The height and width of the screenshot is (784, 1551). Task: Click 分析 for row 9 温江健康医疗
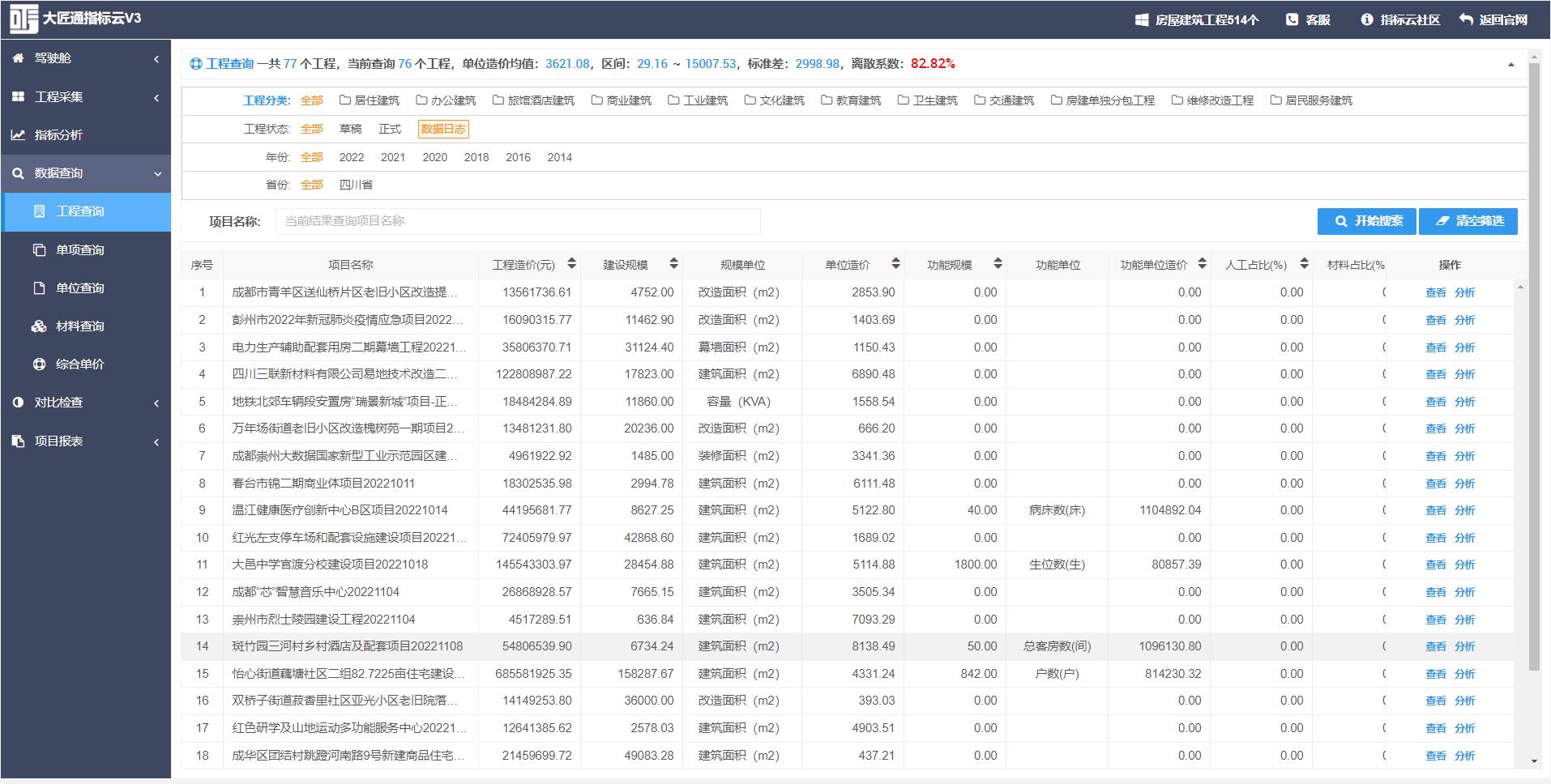pos(1464,510)
